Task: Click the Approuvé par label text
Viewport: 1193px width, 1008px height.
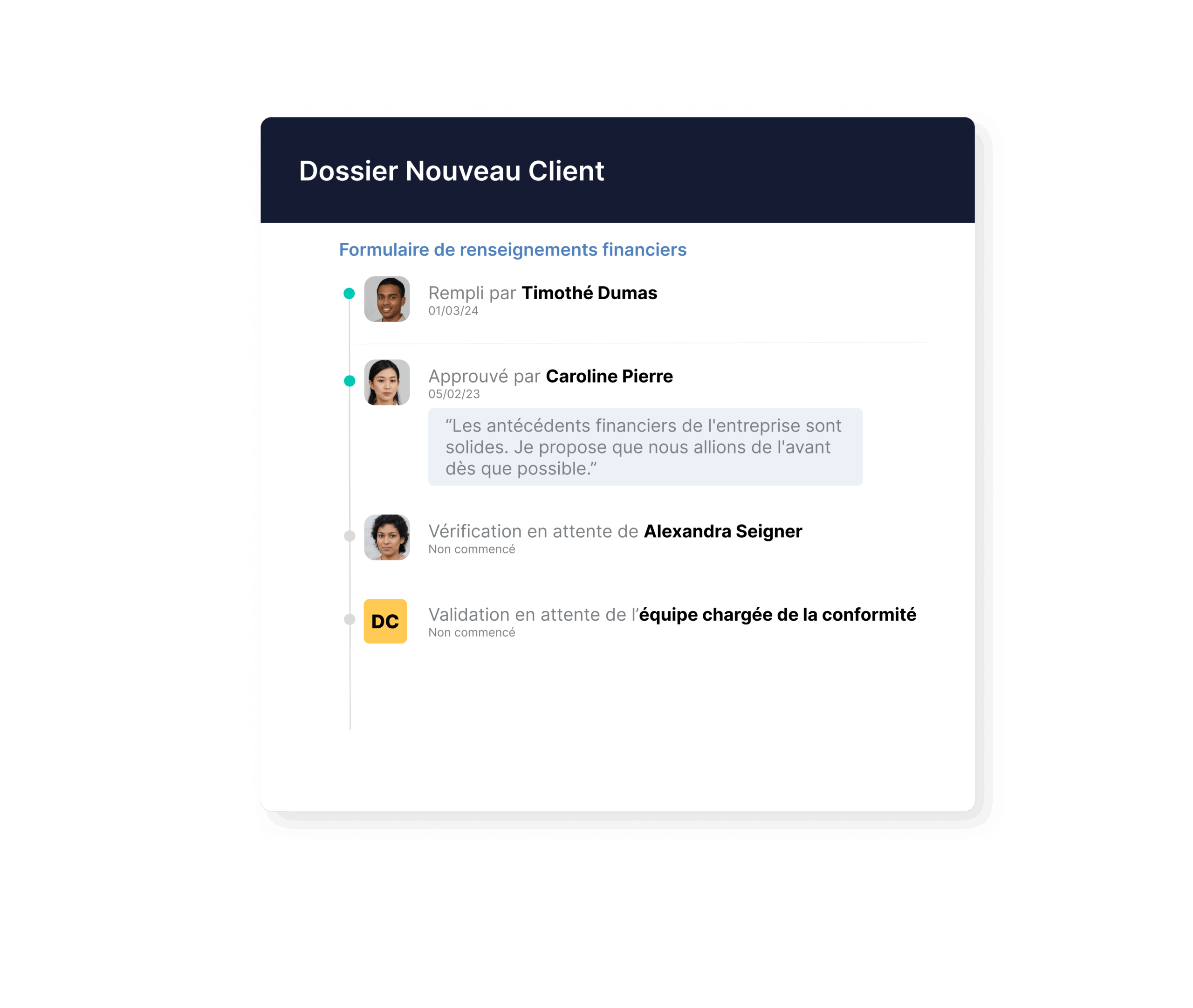Action: click(x=484, y=377)
